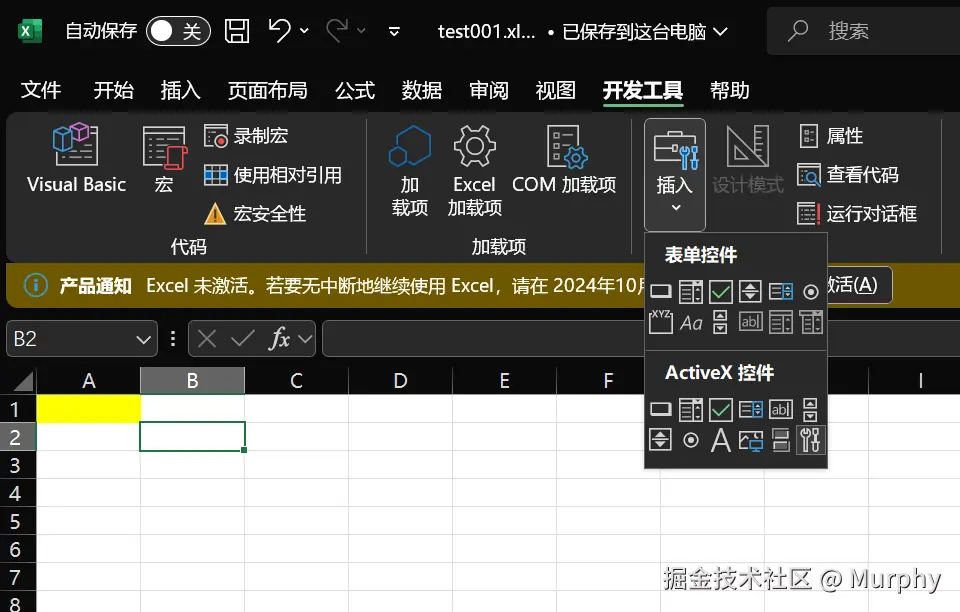Click the Excel app logo

point(29,31)
